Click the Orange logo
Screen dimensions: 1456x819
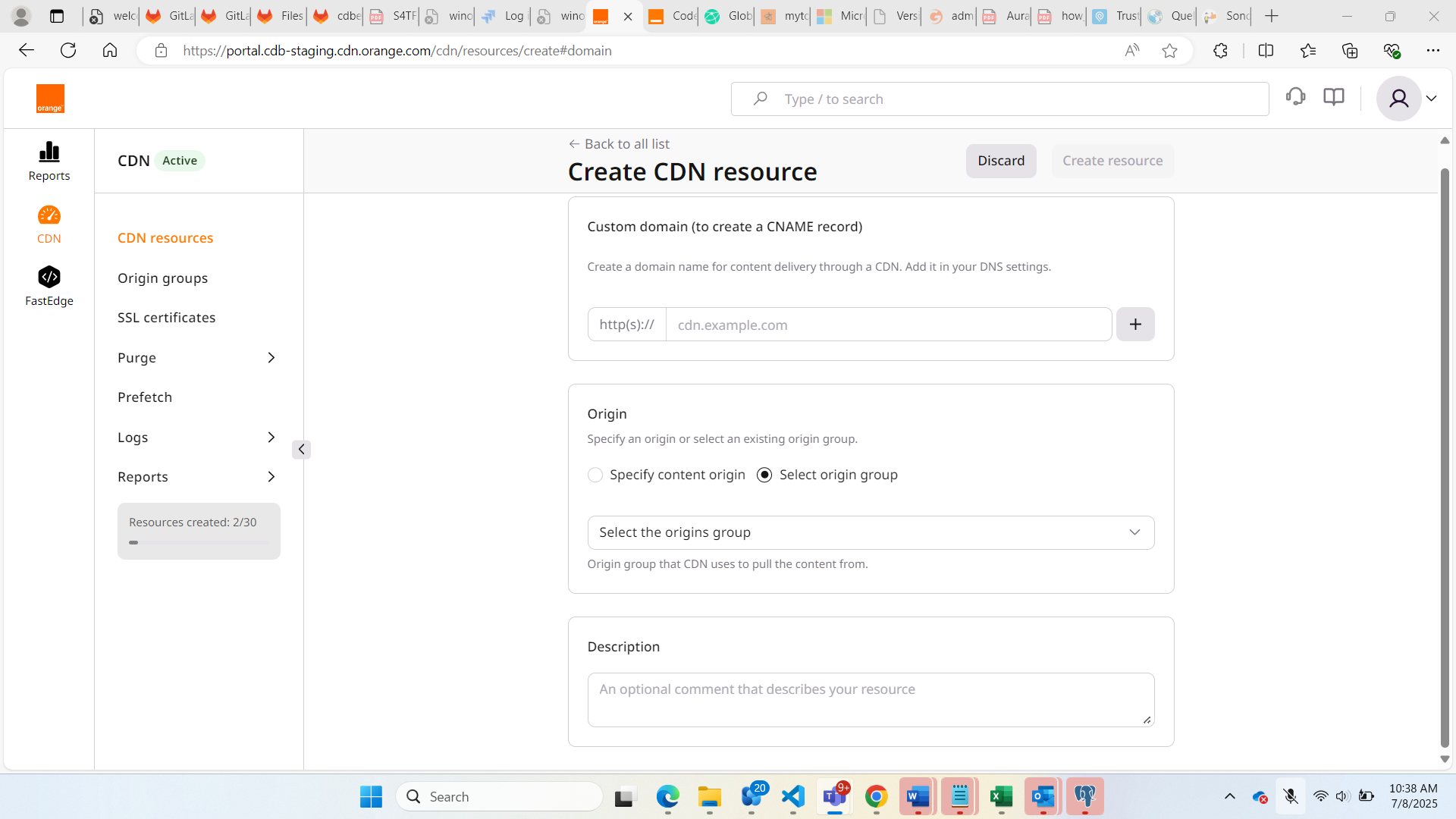coord(51,99)
